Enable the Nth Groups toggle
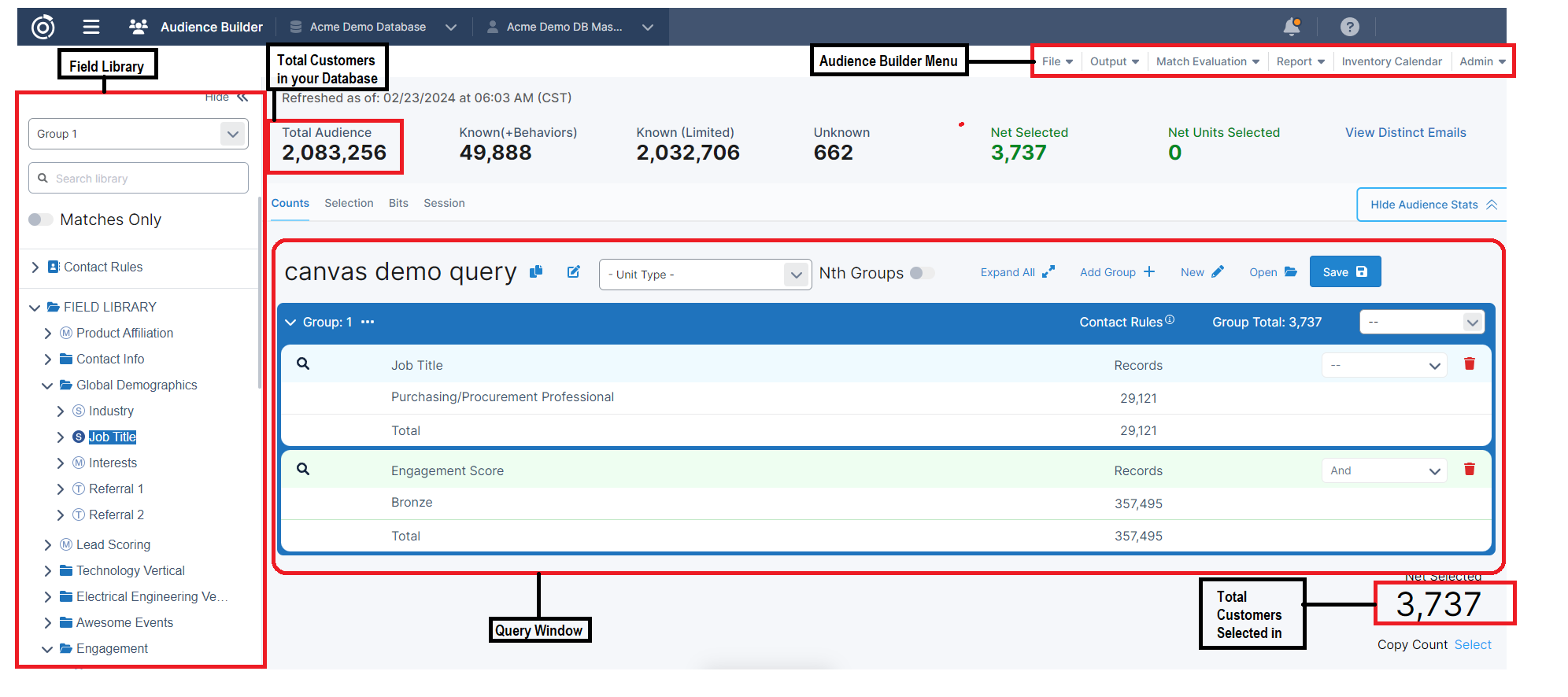Image resolution: width=1568 pixels, height=697 pixels. click(922, 273)
